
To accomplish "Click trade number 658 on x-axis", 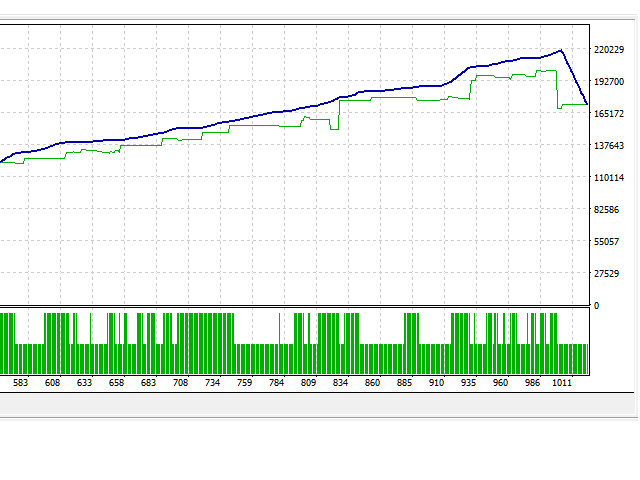I will (x=116, y=383).
